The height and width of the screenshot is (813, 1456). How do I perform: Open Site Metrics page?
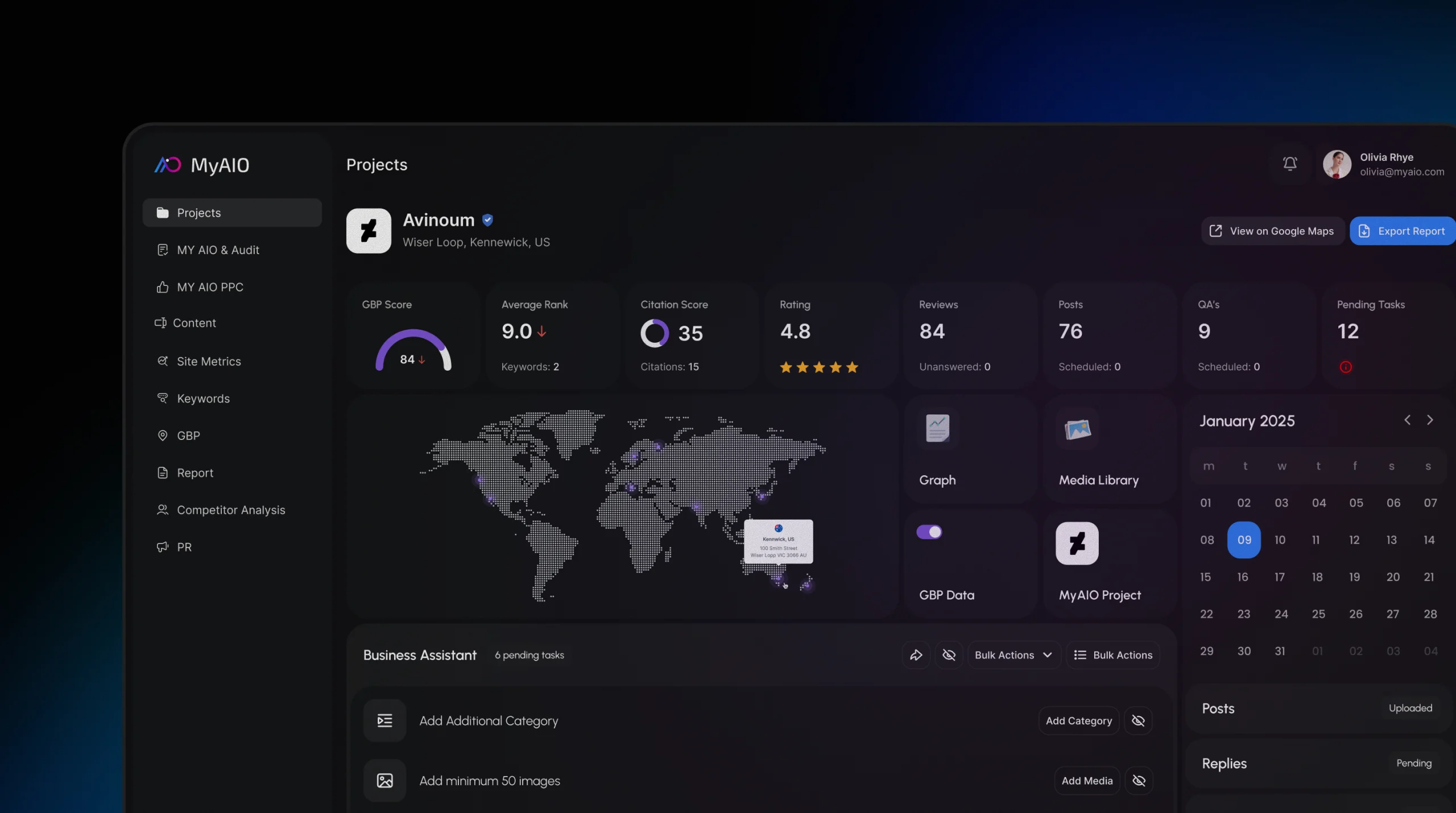[232, 362]
